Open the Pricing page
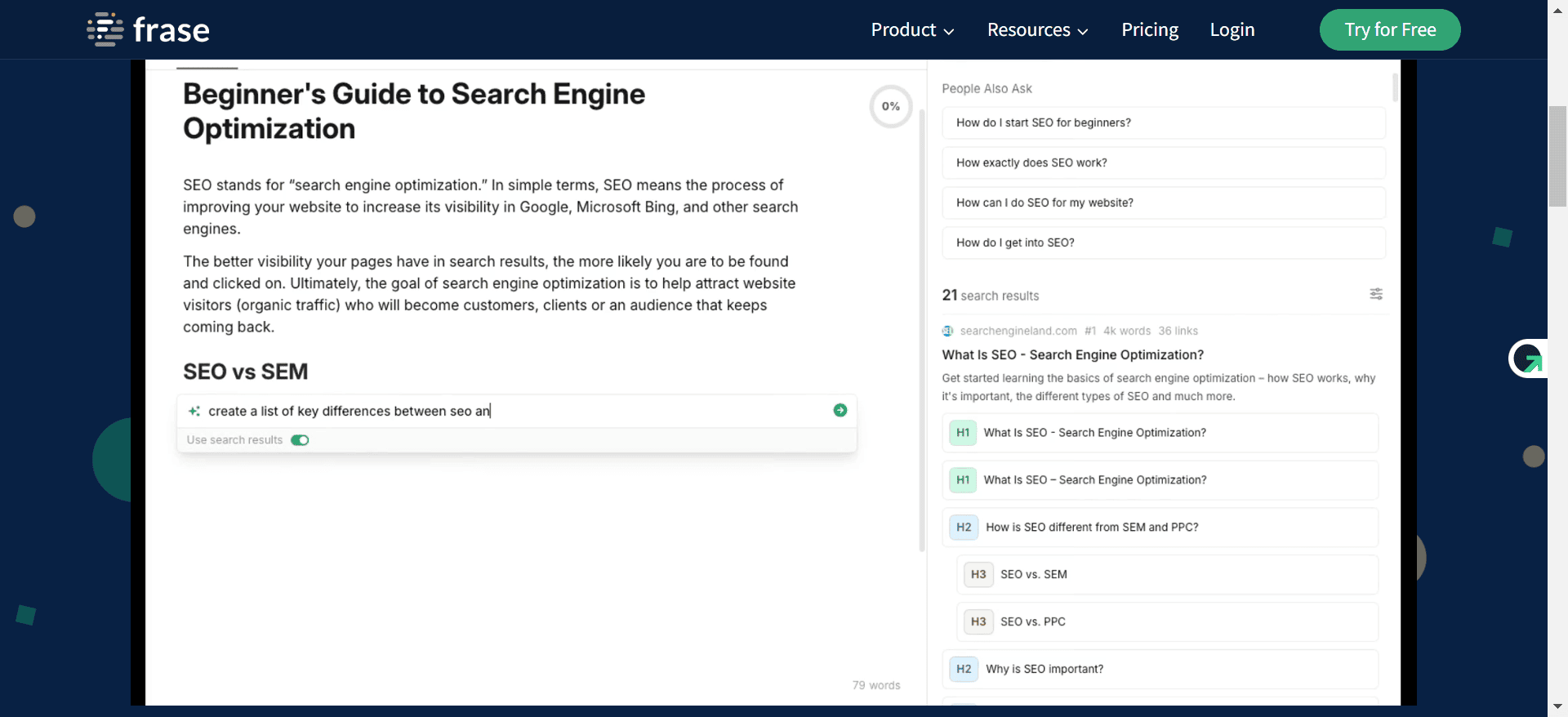This screenshot has height=717, width=1568. (x=1150, y=29)
